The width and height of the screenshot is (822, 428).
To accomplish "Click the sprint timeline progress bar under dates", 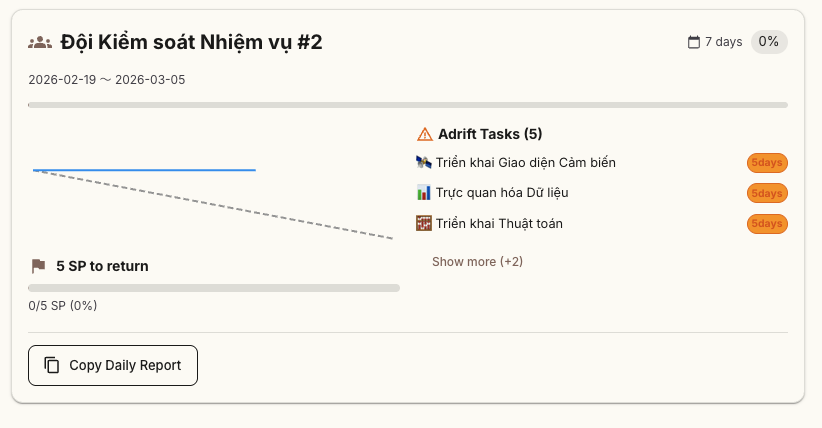I will [408, 104].
